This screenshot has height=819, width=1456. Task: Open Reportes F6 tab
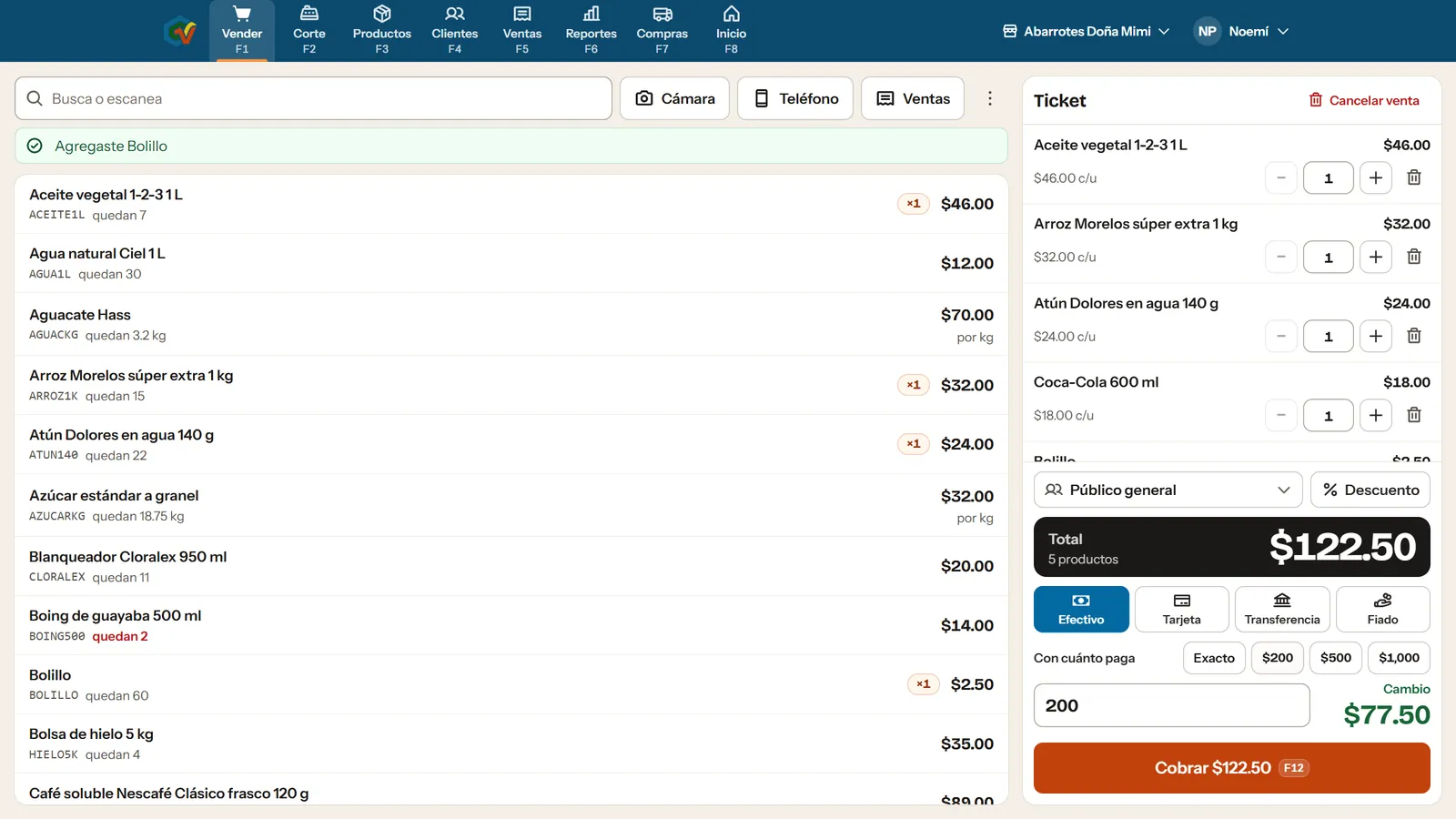[591, 31]
